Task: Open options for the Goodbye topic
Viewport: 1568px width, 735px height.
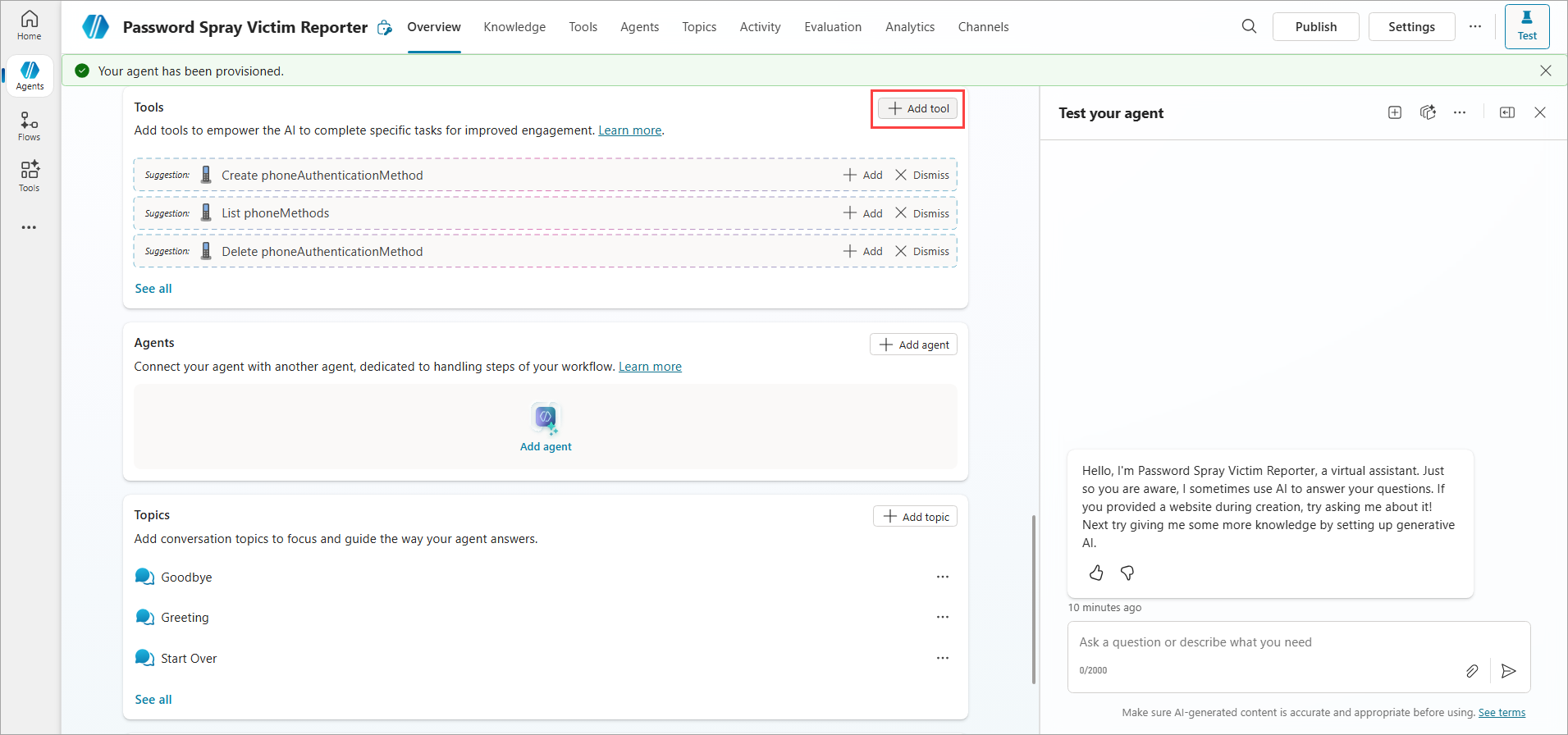Action: tap(943, 577)
